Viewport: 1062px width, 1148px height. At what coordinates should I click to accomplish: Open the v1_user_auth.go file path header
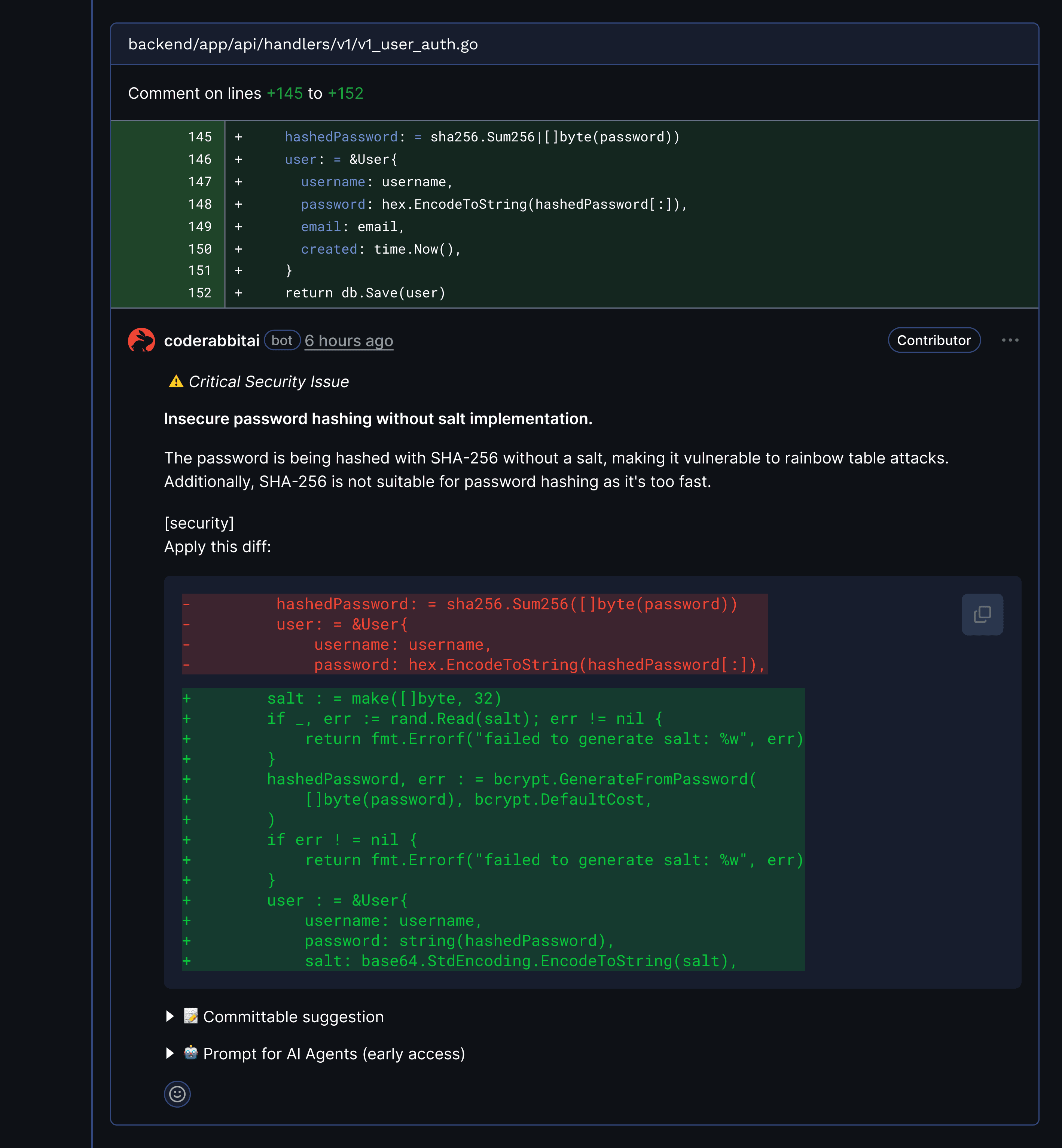pyautogui.click(x=303, y=44)
